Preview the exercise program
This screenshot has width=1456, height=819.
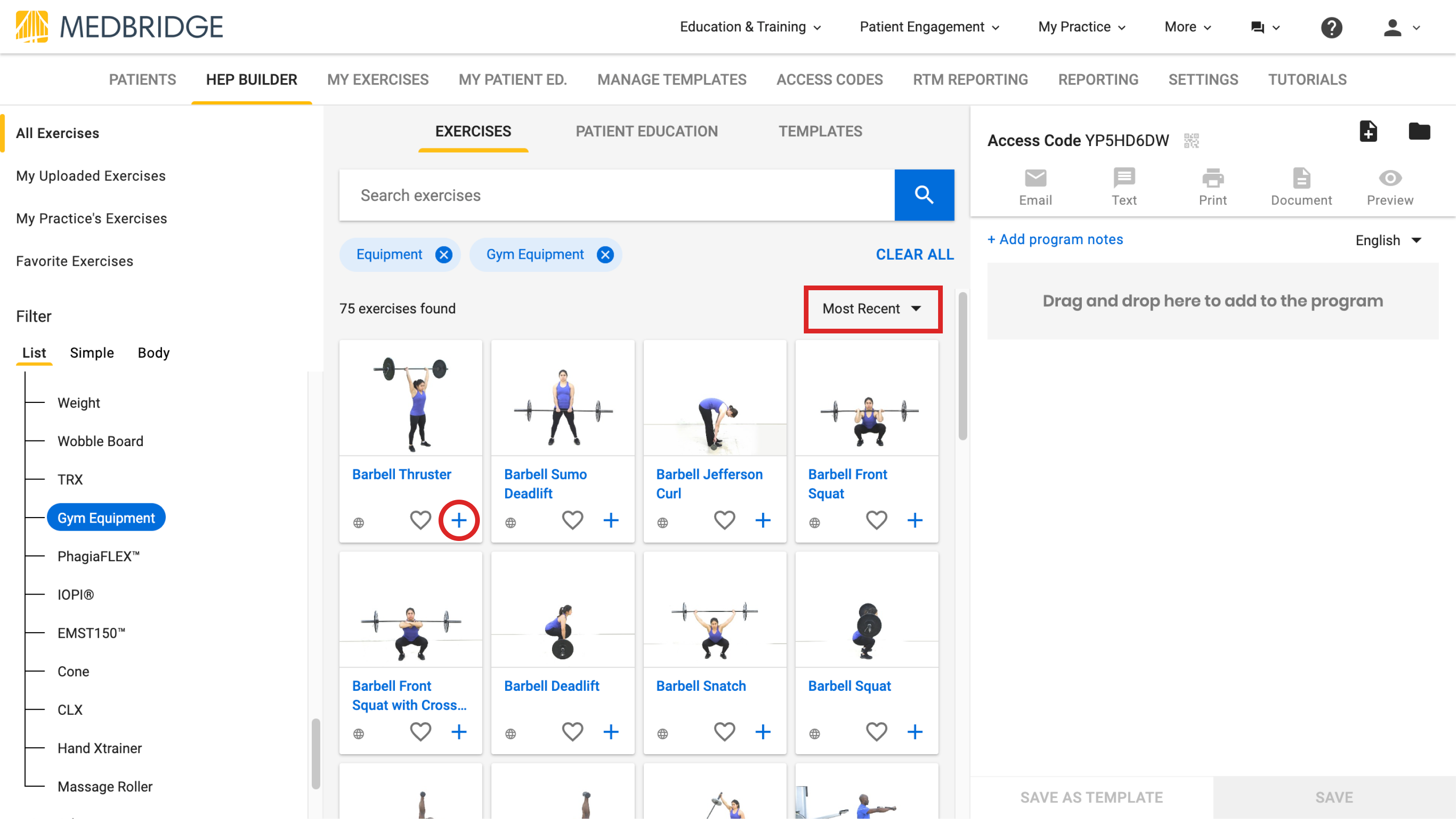1390,185
